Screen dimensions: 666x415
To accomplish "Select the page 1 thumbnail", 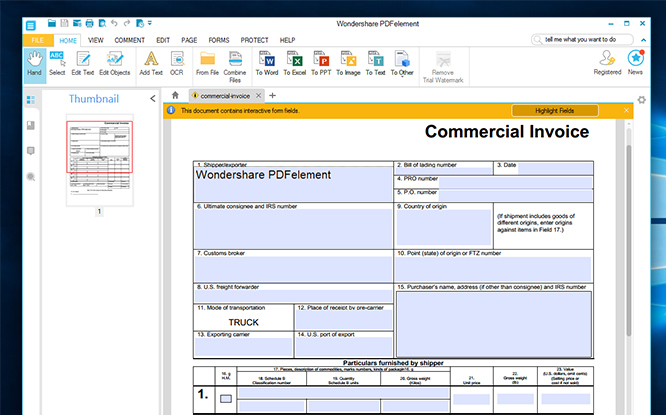I will pyautogui.click(x=99, y=160).
